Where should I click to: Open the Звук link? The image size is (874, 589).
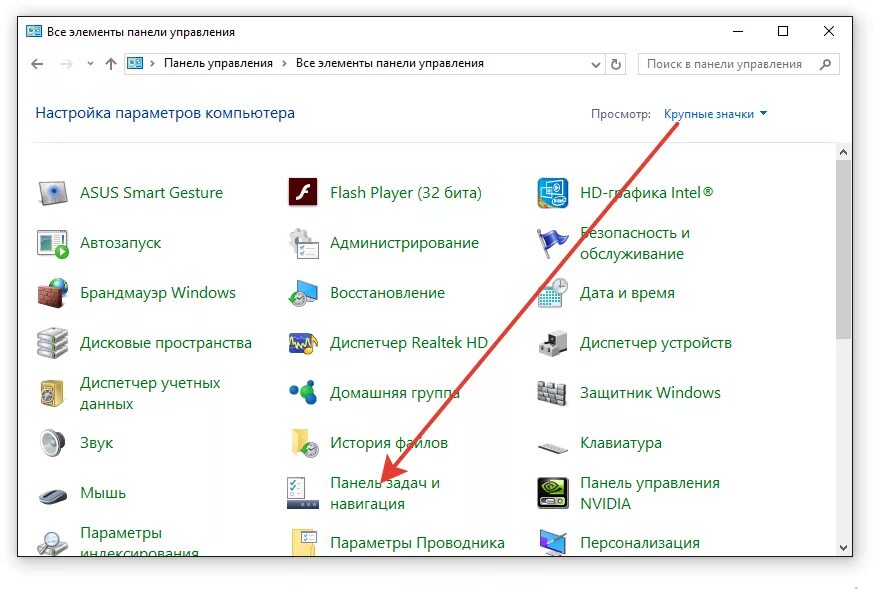click(96, 443)
